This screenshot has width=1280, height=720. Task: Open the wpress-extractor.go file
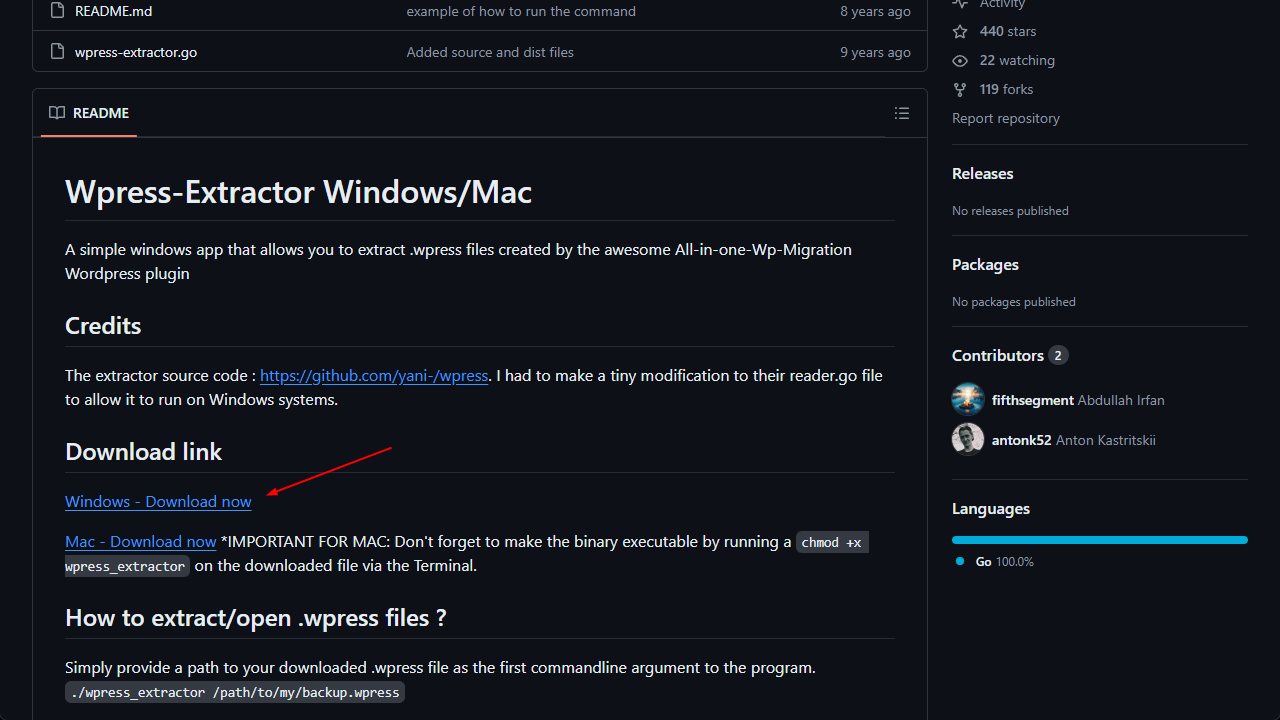(135, 52)
